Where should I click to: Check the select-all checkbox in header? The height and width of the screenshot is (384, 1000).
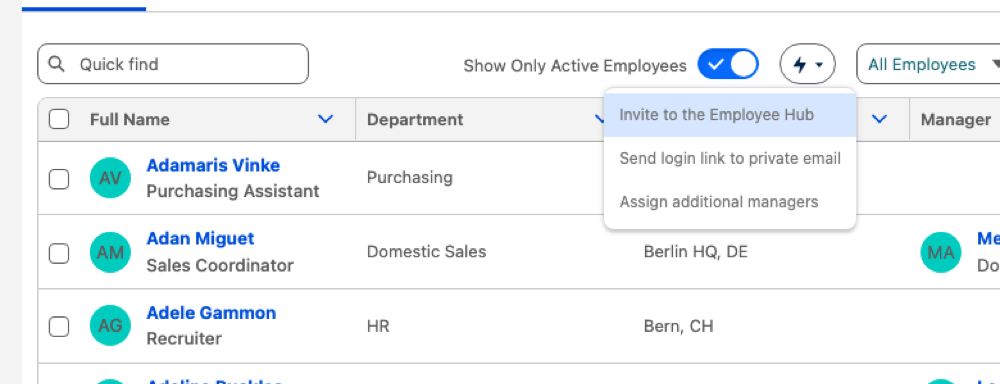coord(59,119)
